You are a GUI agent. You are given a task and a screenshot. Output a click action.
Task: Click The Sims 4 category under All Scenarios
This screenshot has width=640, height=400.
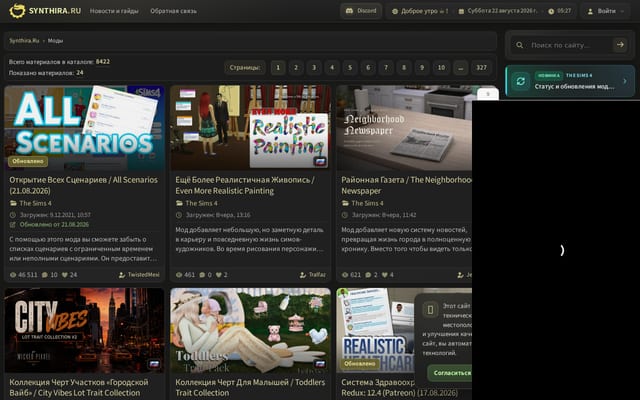(36, 203)
